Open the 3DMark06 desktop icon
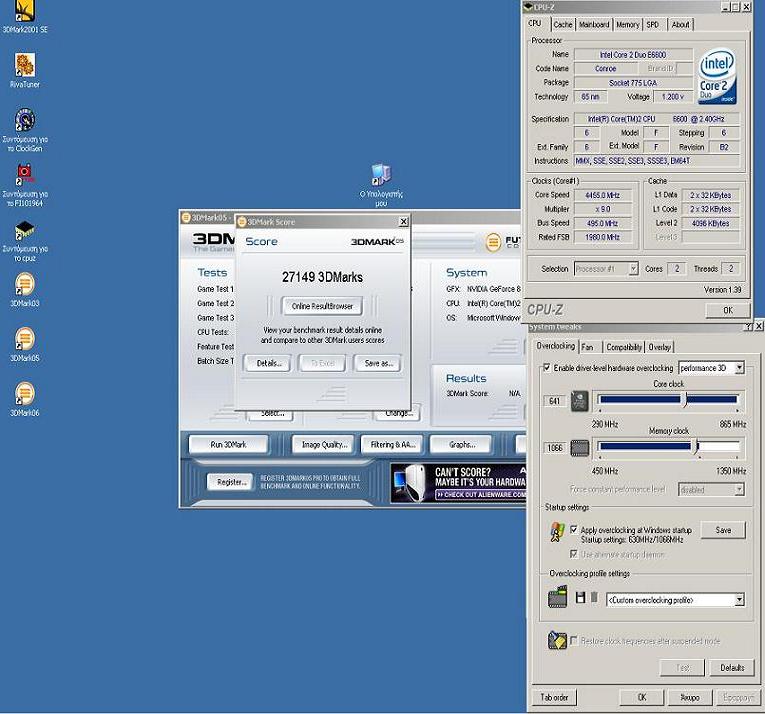 coord(25,399)
